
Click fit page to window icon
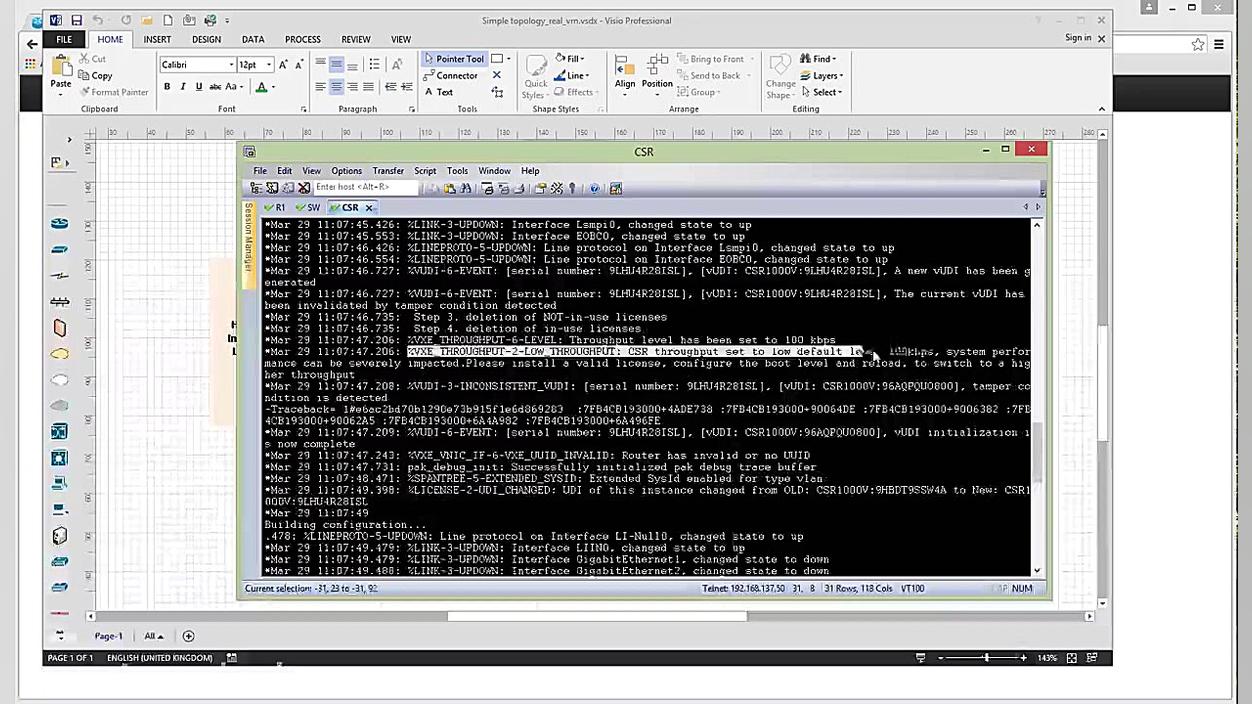1072,658
